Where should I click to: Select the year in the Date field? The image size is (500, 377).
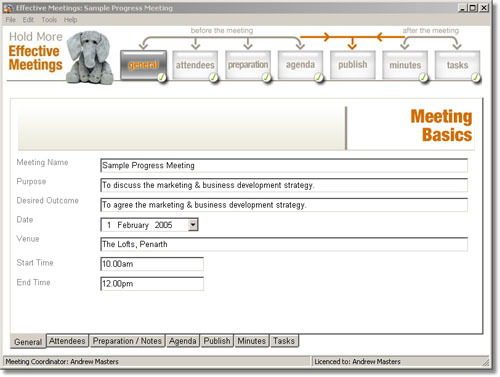(163, 225)
